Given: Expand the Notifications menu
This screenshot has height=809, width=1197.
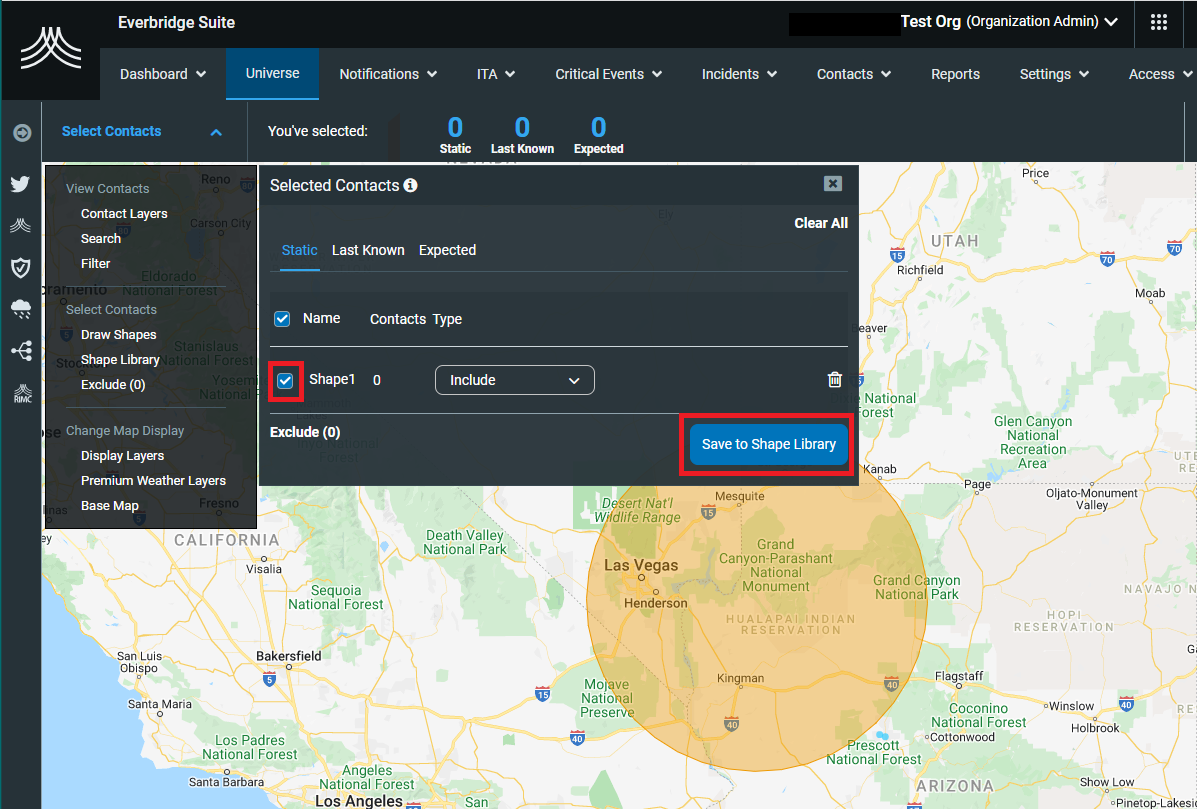Looking at the screenshot, I should [388, 74].
